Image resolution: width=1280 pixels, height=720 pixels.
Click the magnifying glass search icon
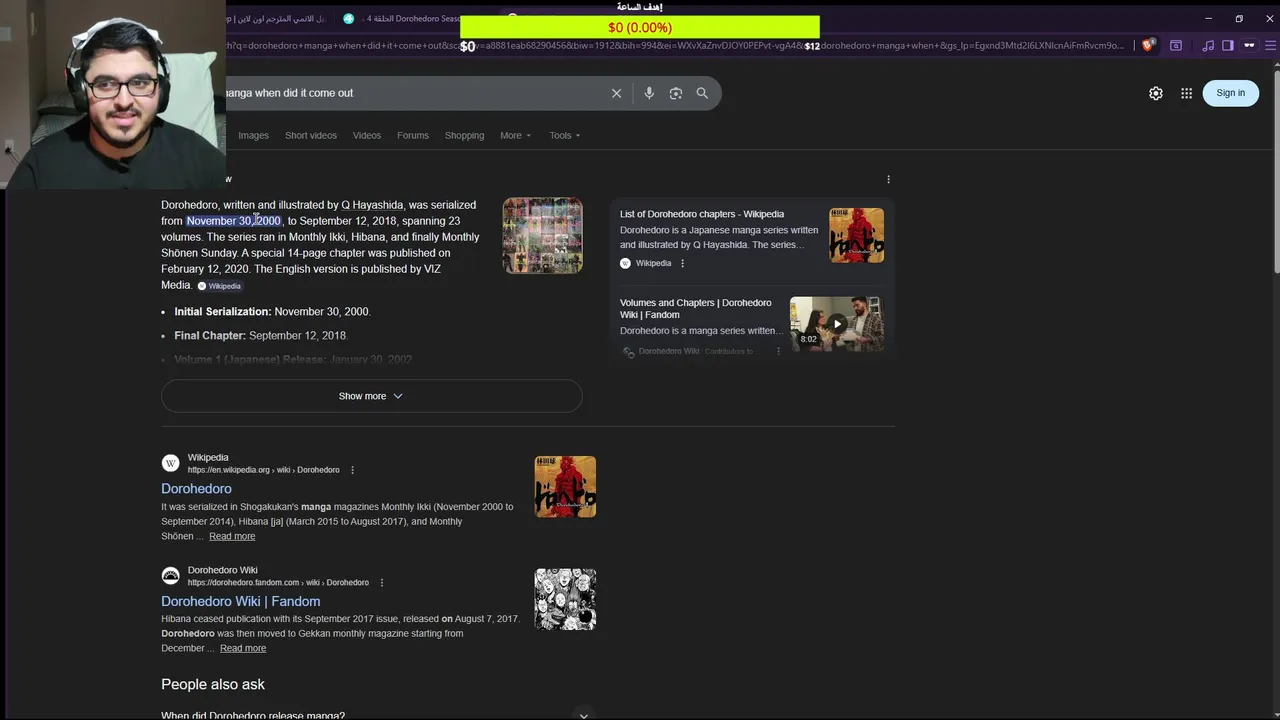point(702,93)
